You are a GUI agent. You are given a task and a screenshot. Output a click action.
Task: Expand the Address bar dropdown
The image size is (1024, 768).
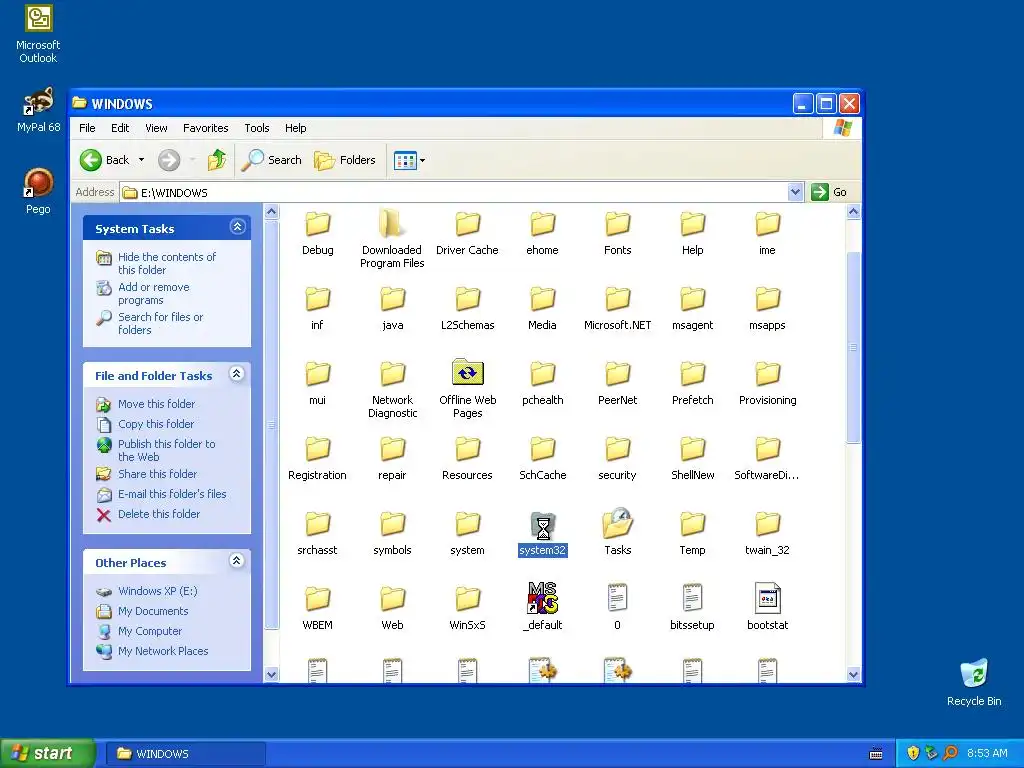(795, 192)
